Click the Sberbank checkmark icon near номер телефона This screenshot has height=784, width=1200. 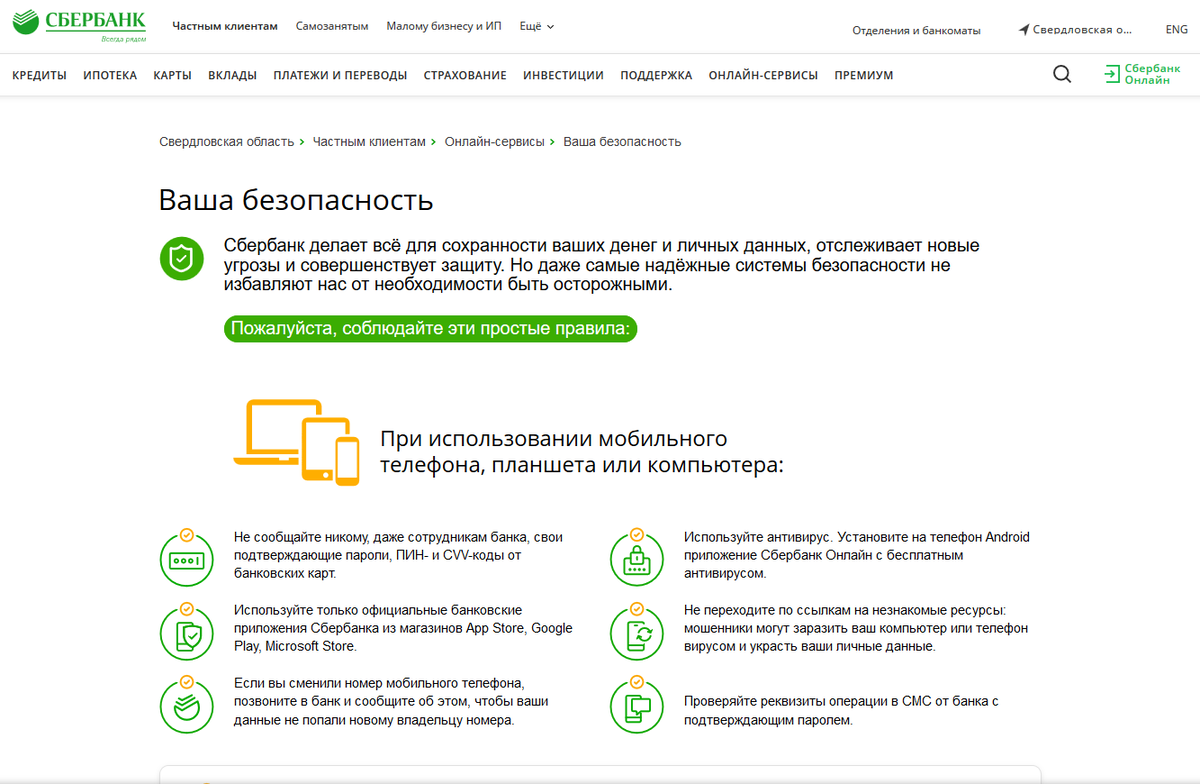(187, 704)
